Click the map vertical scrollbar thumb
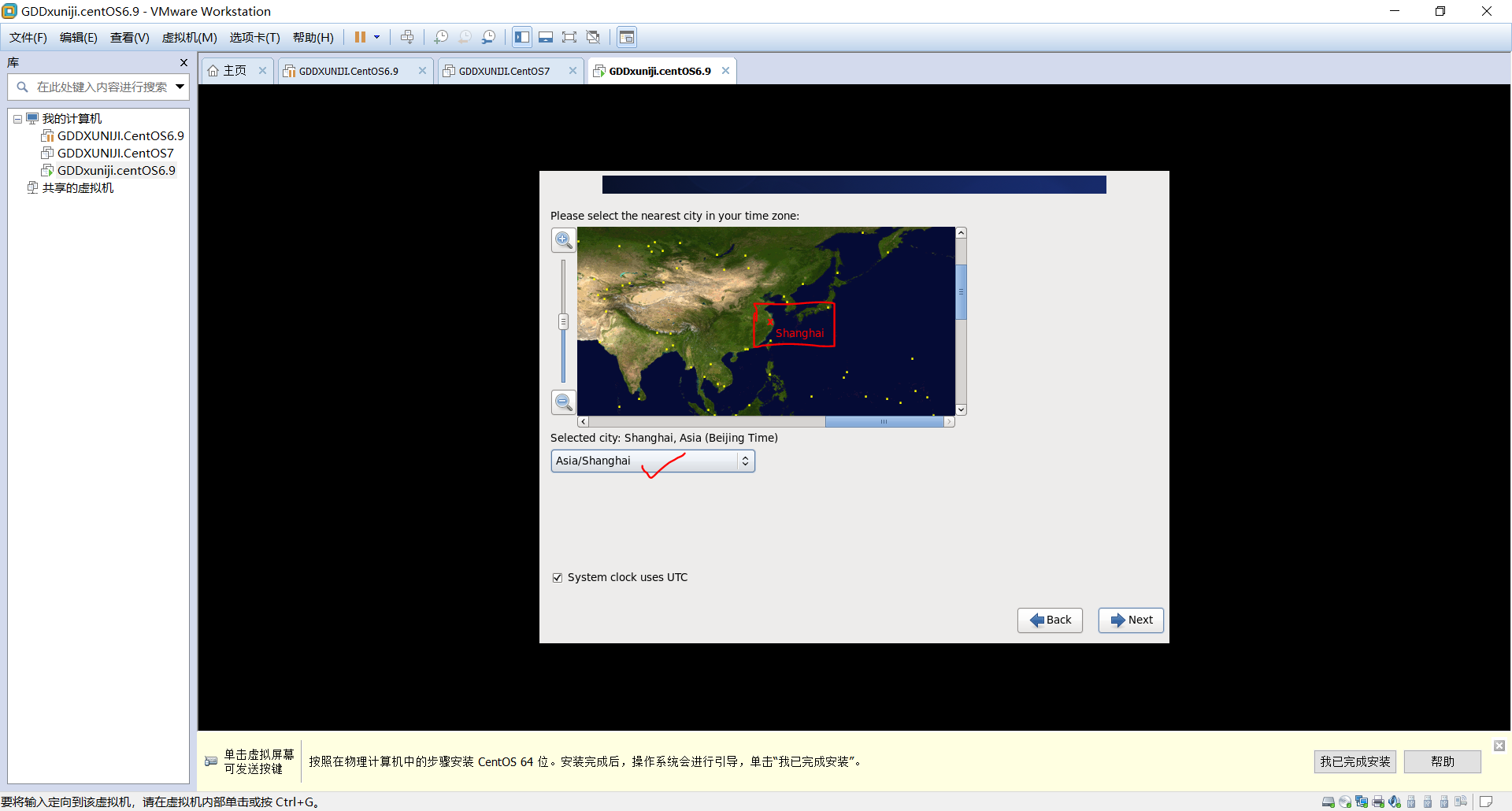Viewport: 1512px width, 811px height. [961, 291]
